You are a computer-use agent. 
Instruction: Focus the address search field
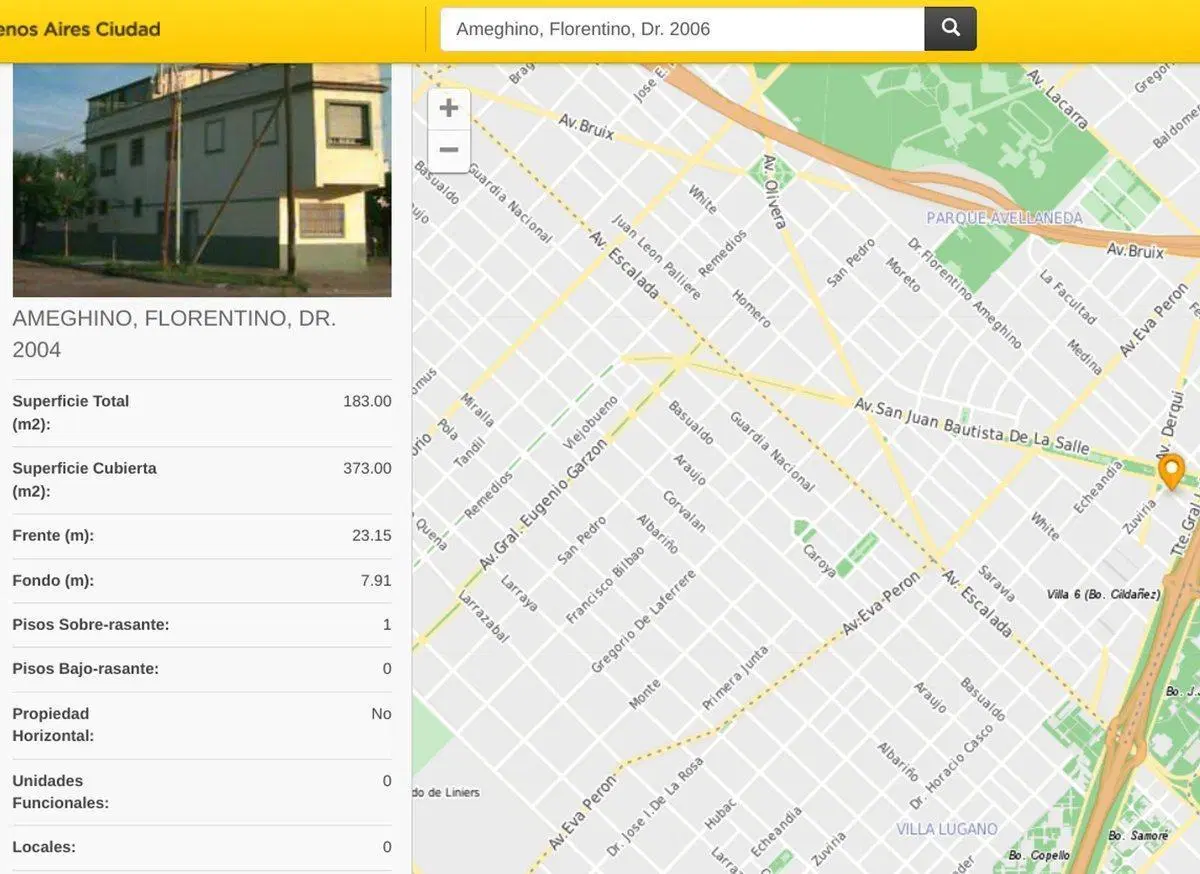(682, 29)
